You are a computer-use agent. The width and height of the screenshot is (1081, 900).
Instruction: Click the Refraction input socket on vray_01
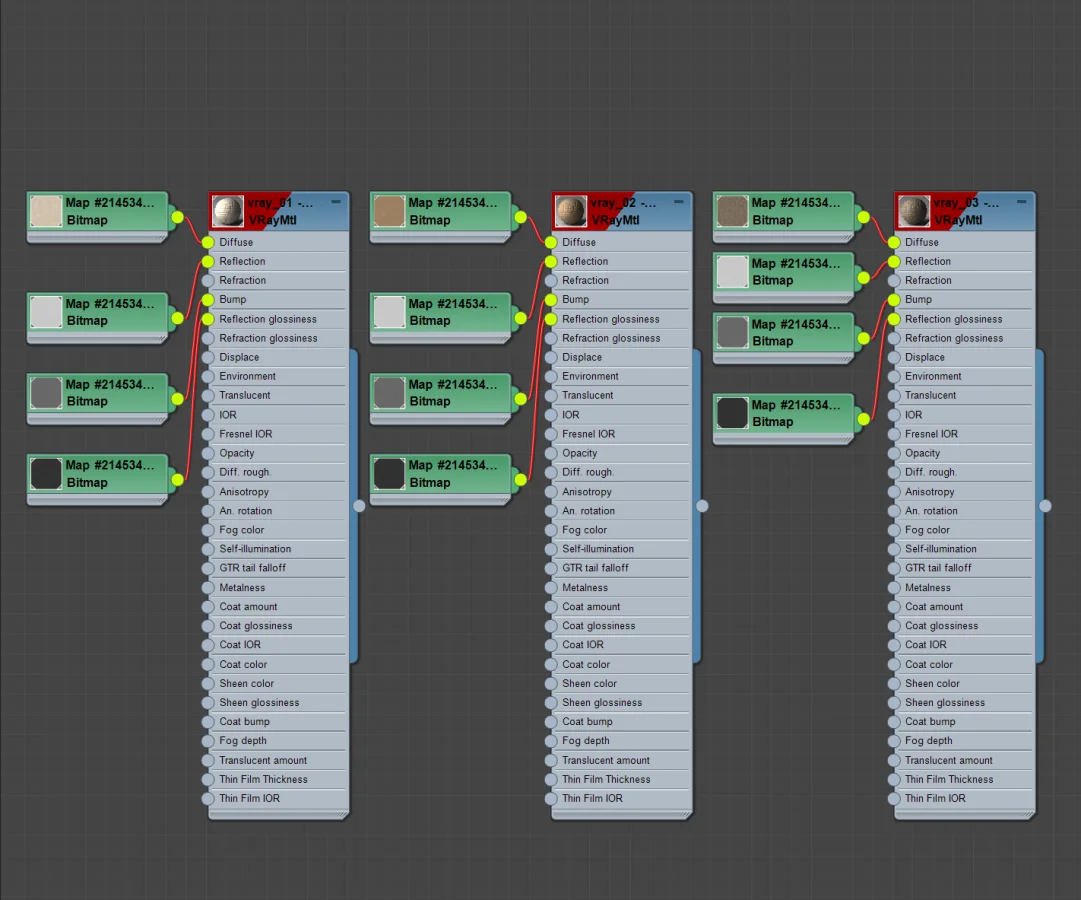point(208,281)
